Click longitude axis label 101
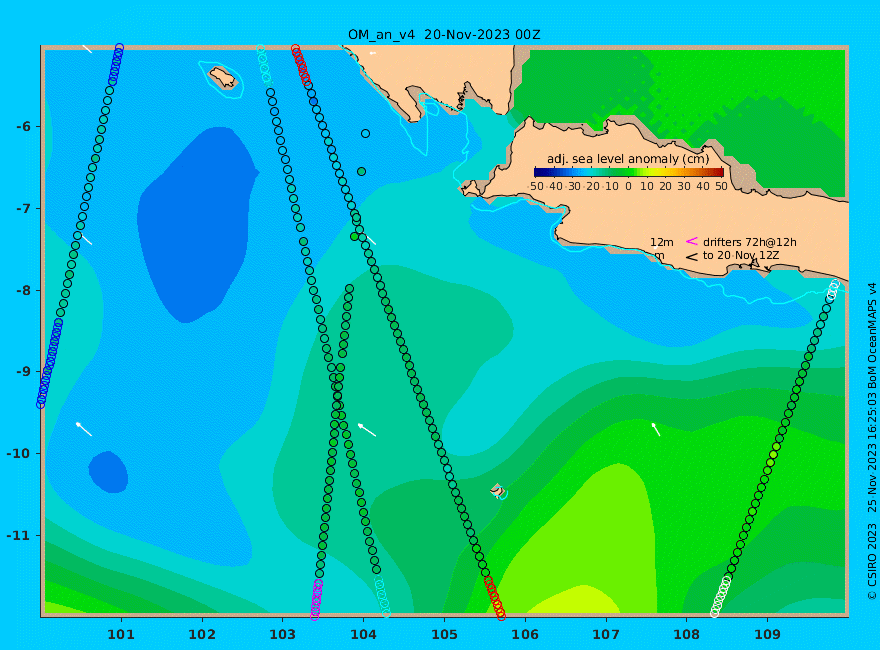 pos(121,634)
